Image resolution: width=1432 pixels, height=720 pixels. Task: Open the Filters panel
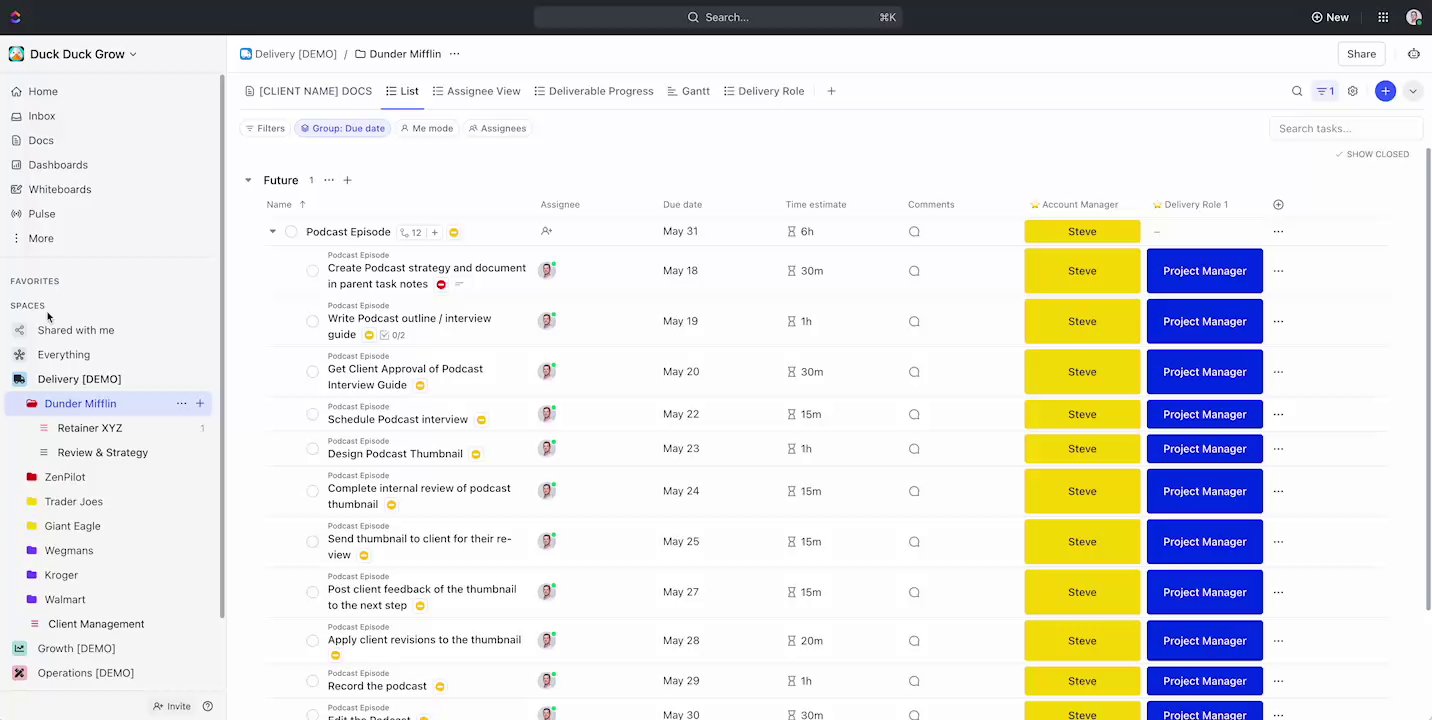tap(264, 128)
